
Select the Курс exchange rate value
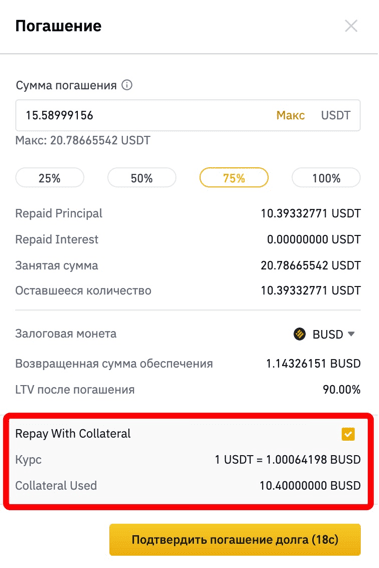pos(288,460)
